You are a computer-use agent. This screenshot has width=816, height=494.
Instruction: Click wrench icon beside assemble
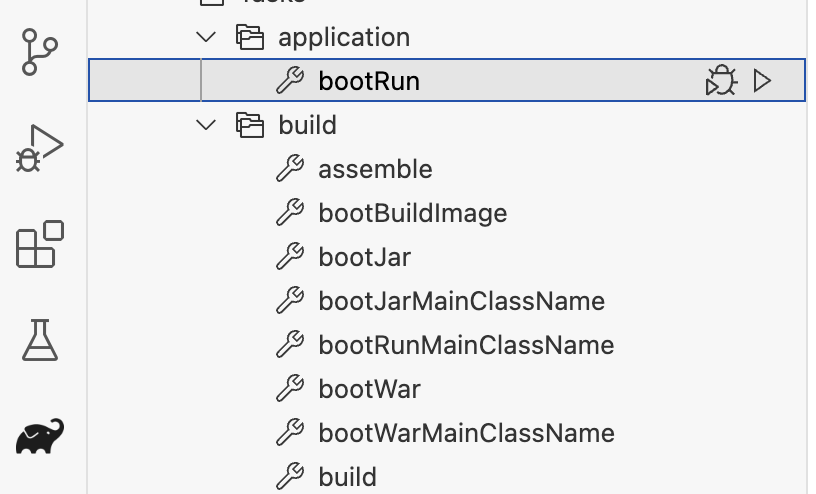coord(290,169)
